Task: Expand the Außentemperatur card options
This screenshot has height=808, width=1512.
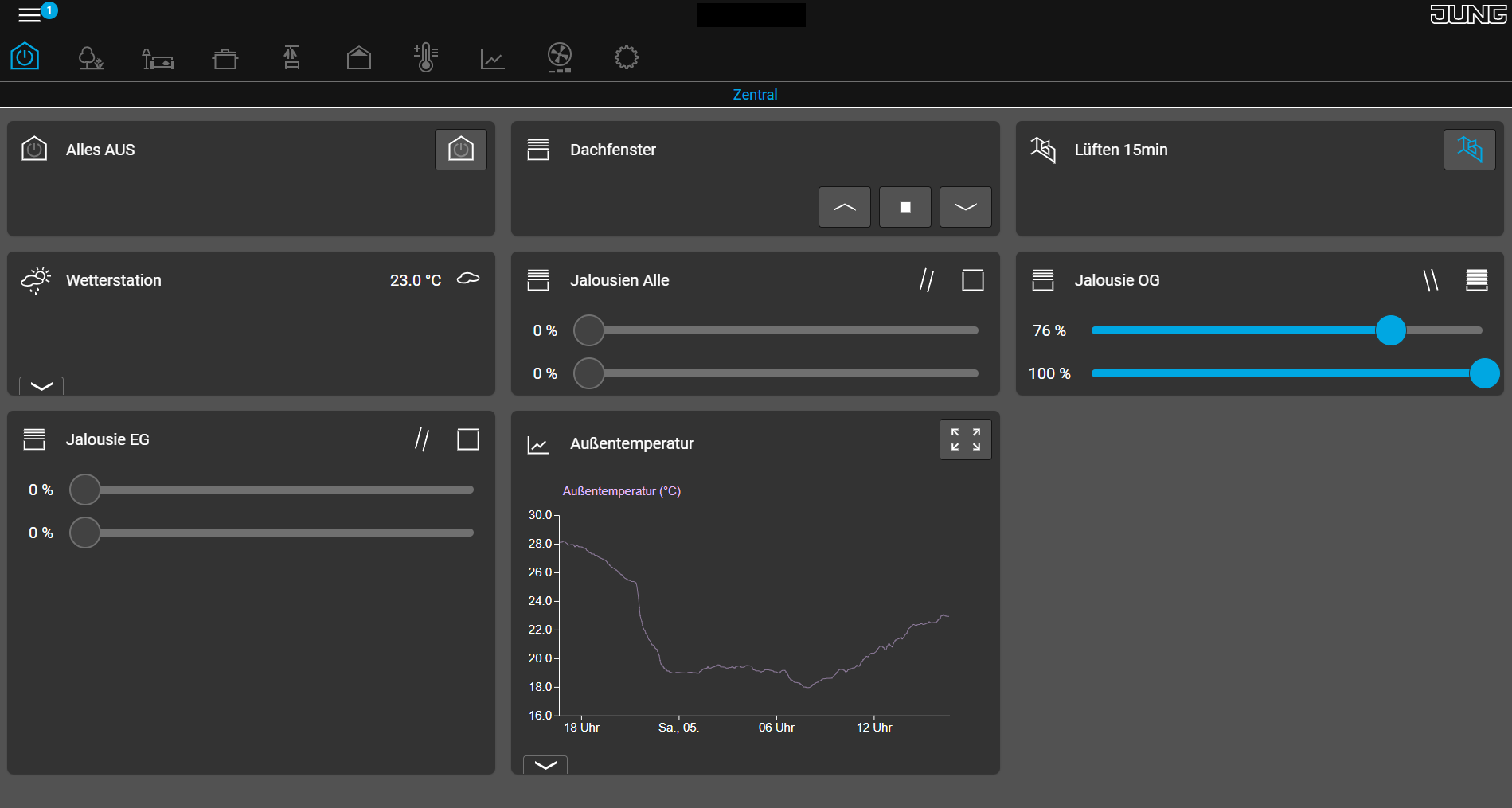Action: tap(545, 765)
